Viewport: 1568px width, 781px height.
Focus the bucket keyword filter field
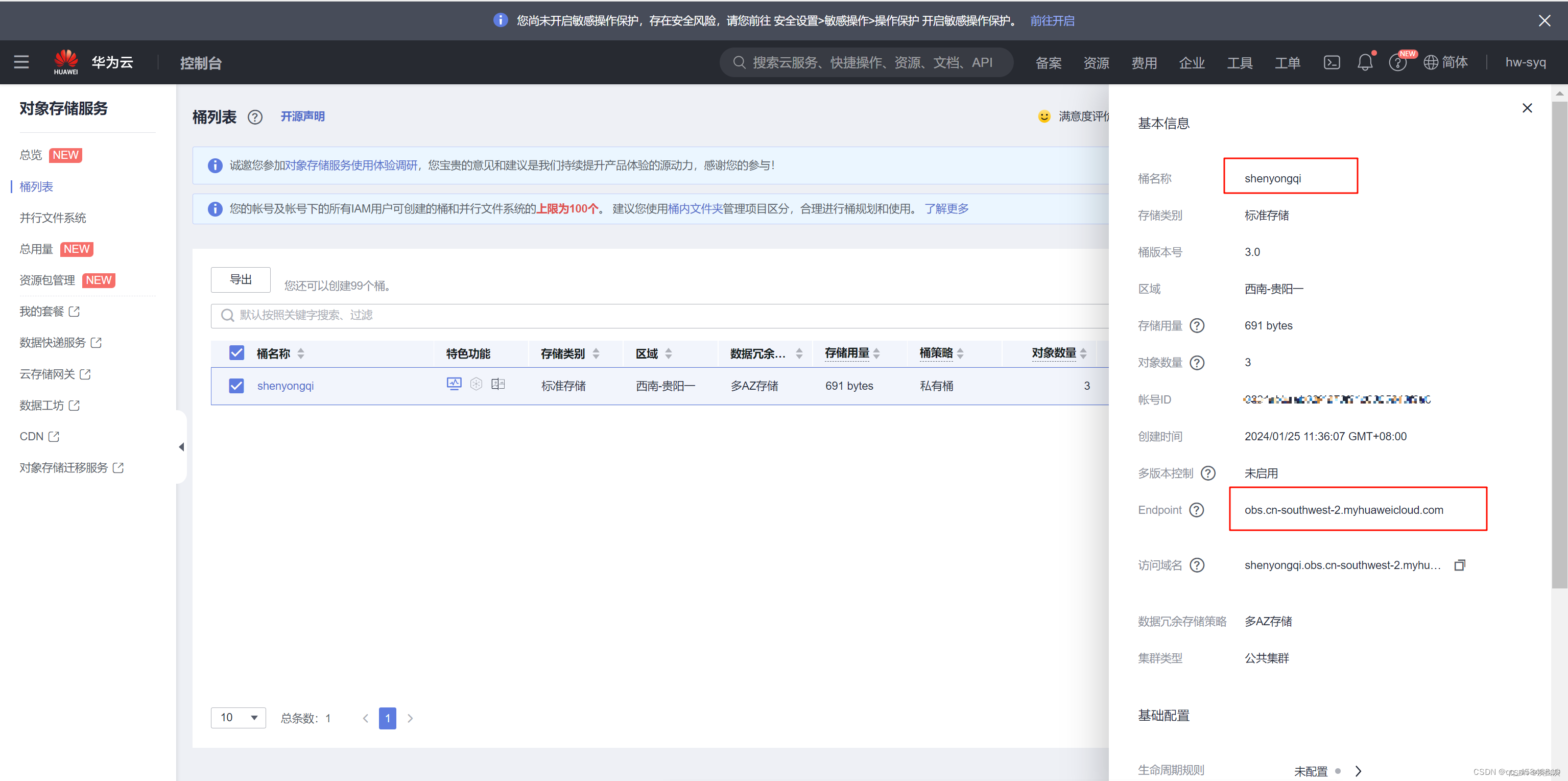coord(659,315)
